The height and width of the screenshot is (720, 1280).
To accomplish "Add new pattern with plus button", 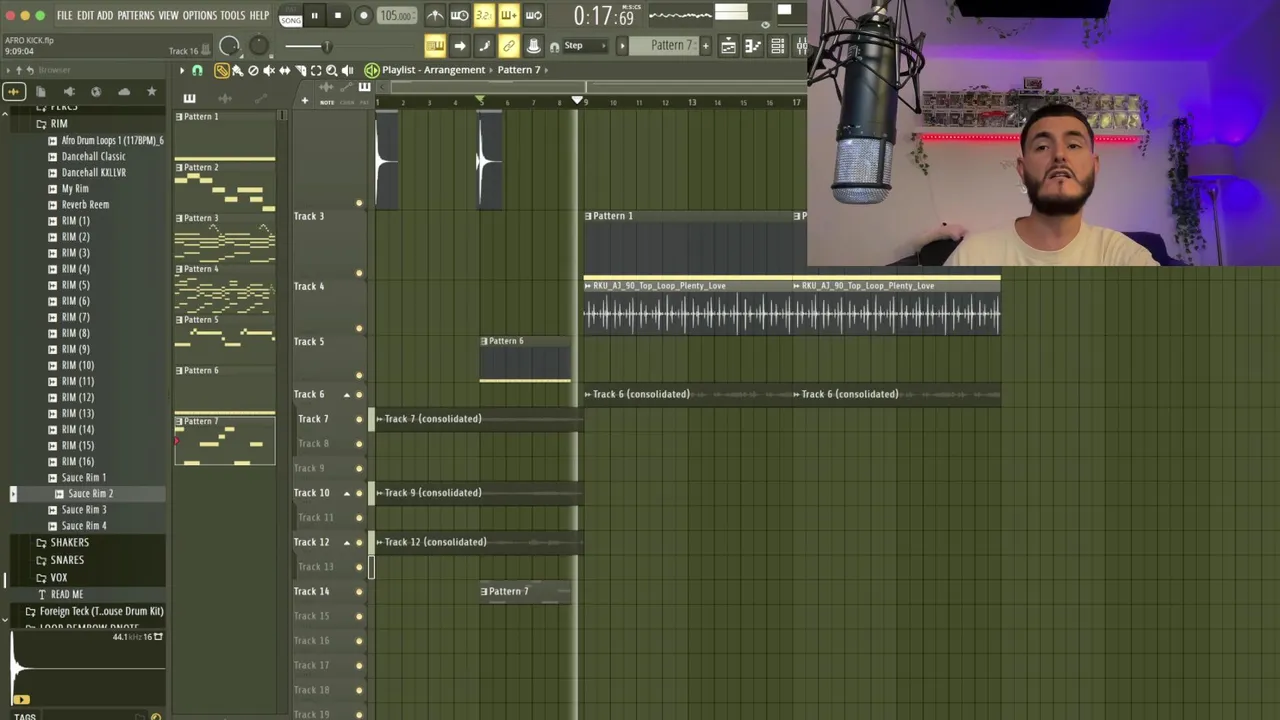I will 706,46.
